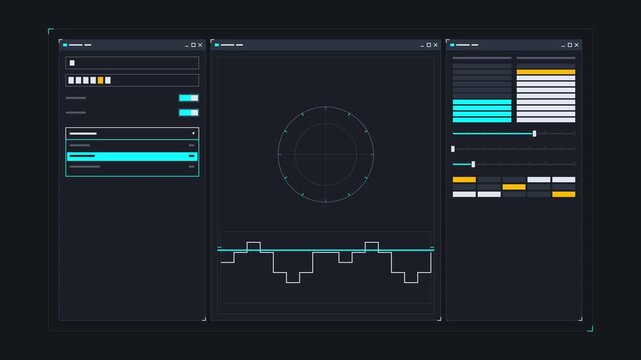Open the dropdown arrow in the left window
This screenshot has width=641, height=360.
click(193, 134)
